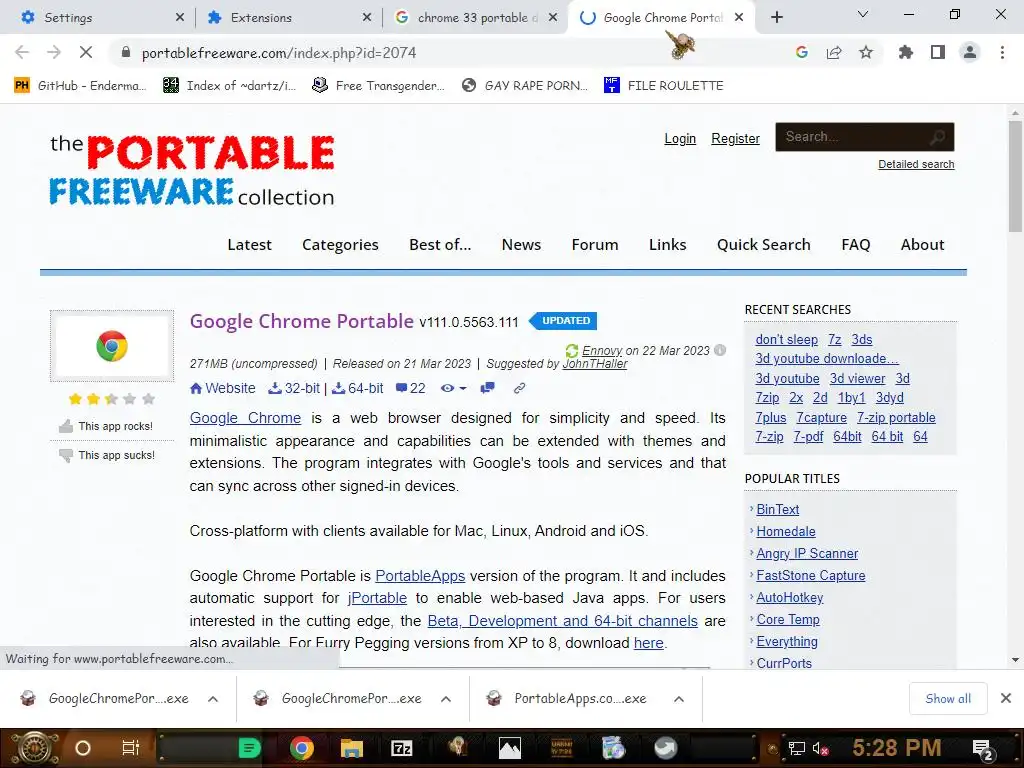Screen dimensions: 1024x768
Task: Open JohnTHaller profile link
Action: 595,364
